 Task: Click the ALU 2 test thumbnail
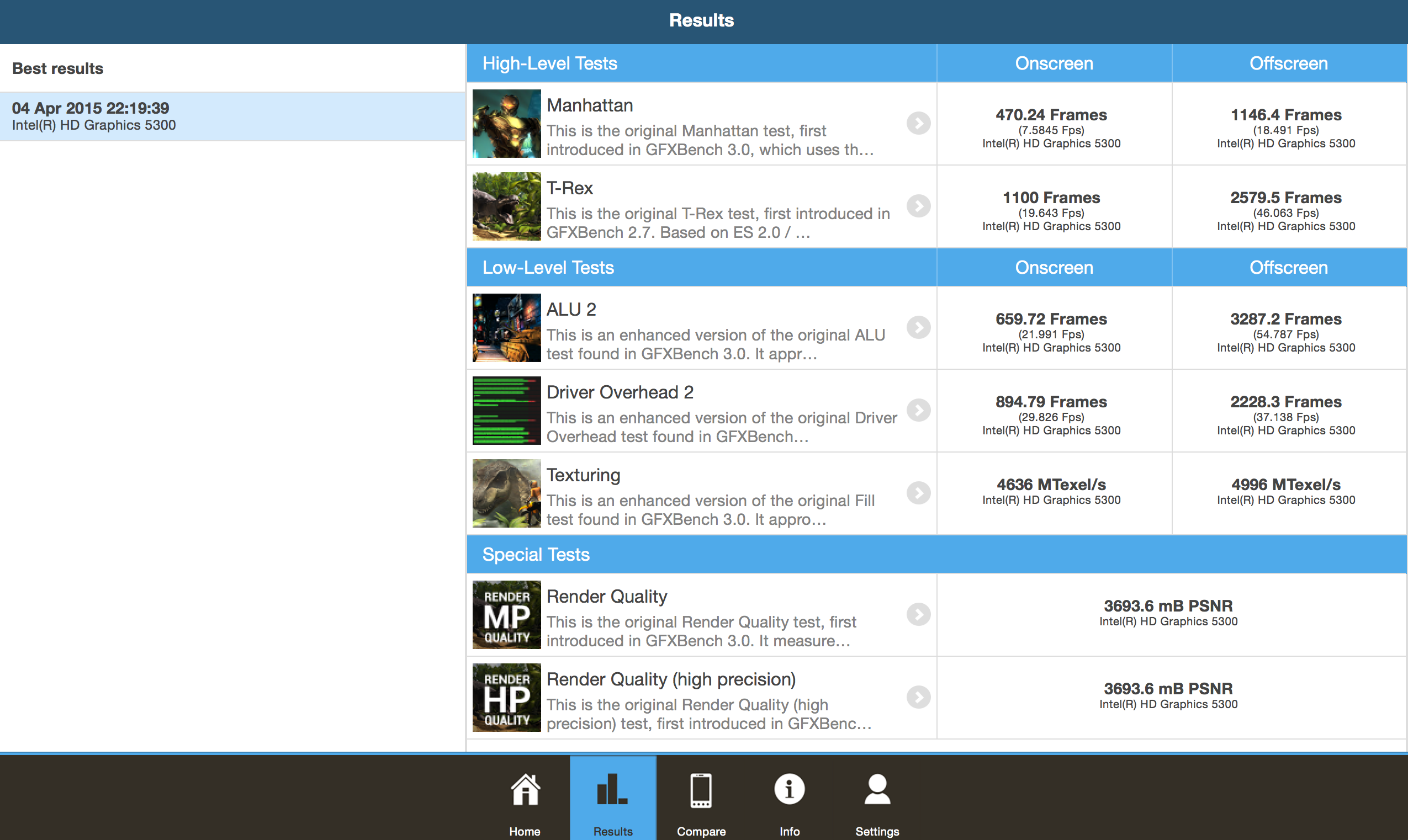(x=506, y=328)
